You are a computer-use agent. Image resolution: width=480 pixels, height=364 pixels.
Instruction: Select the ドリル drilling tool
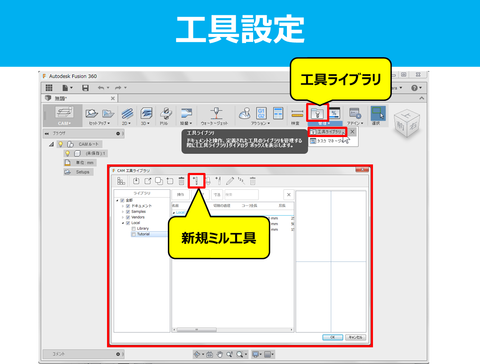click(165, 116)
